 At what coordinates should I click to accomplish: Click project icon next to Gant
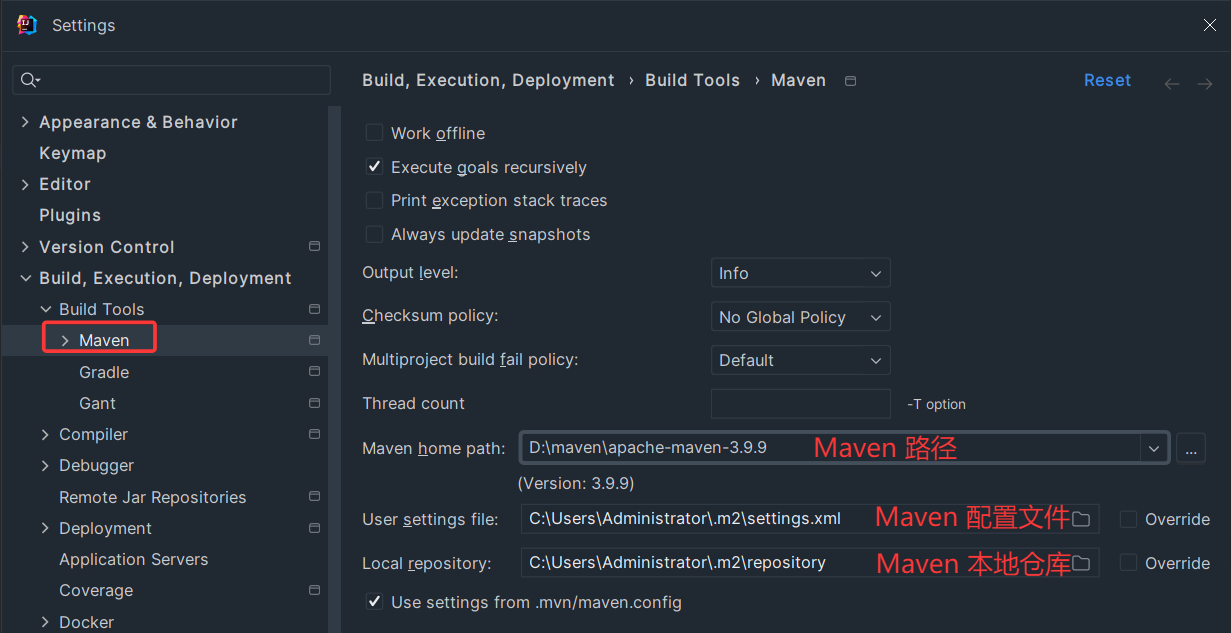click(x=314, y=403)
